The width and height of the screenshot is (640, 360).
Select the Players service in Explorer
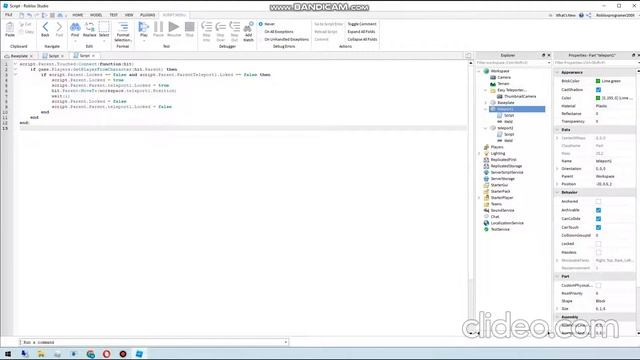pyautogui.click(x=497, y=147)
